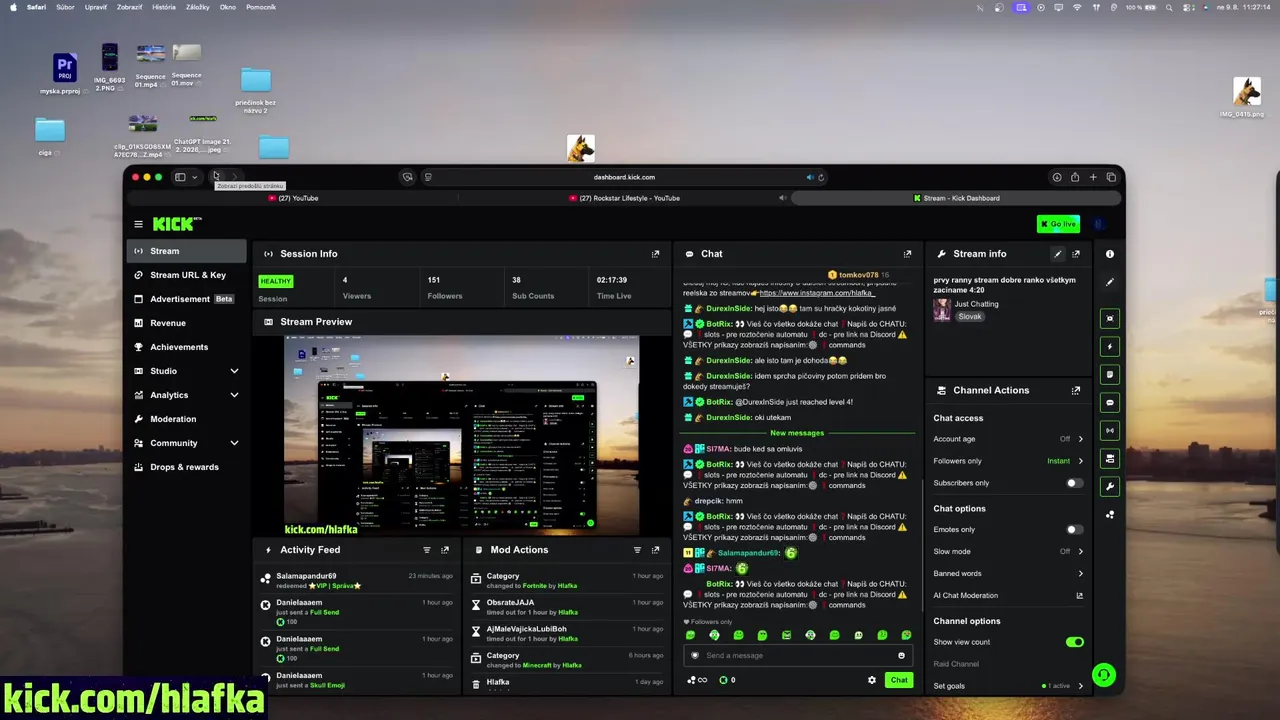
Task: Pop out the Mod Actions panel
Action: tap(656, 550)
